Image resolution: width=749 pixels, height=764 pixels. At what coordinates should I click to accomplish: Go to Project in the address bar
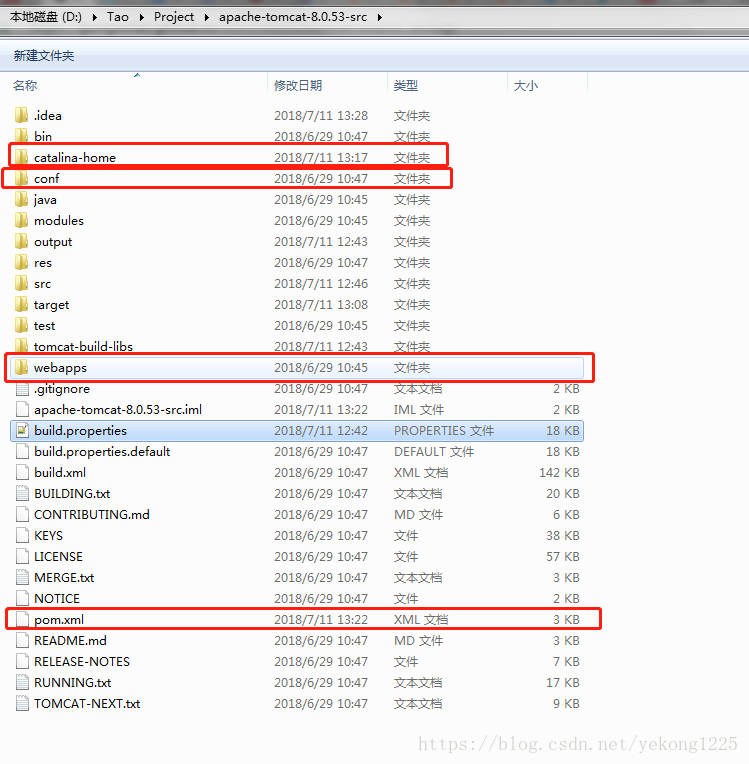tap(174, 17)
